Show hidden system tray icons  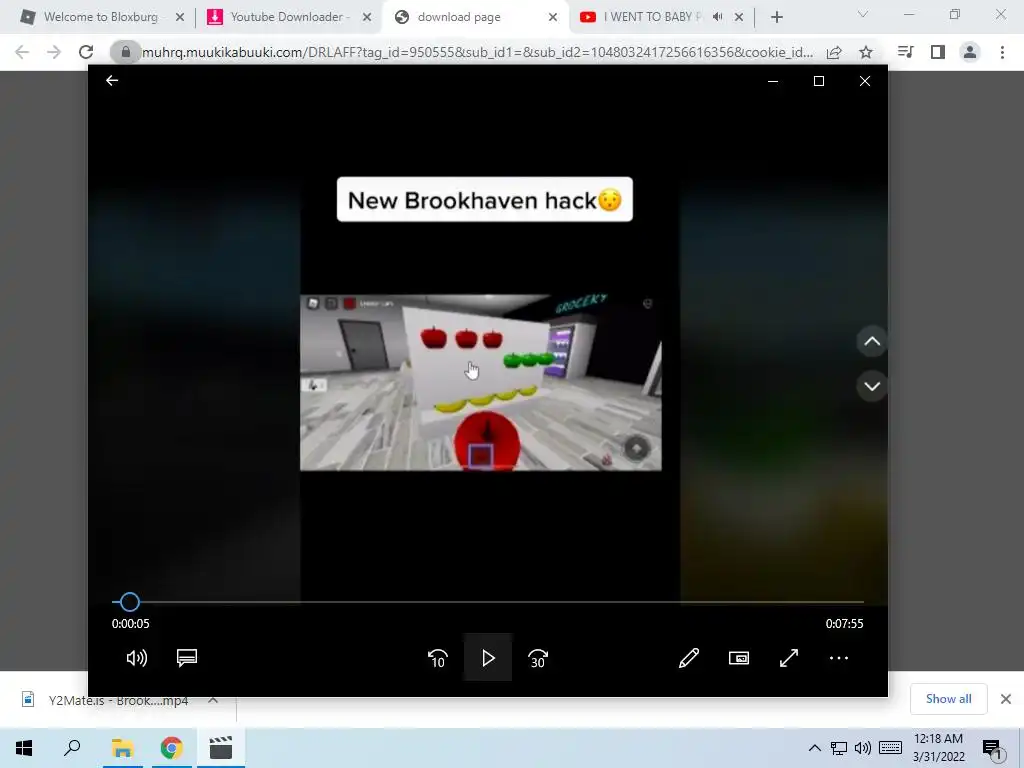[814, 748]
